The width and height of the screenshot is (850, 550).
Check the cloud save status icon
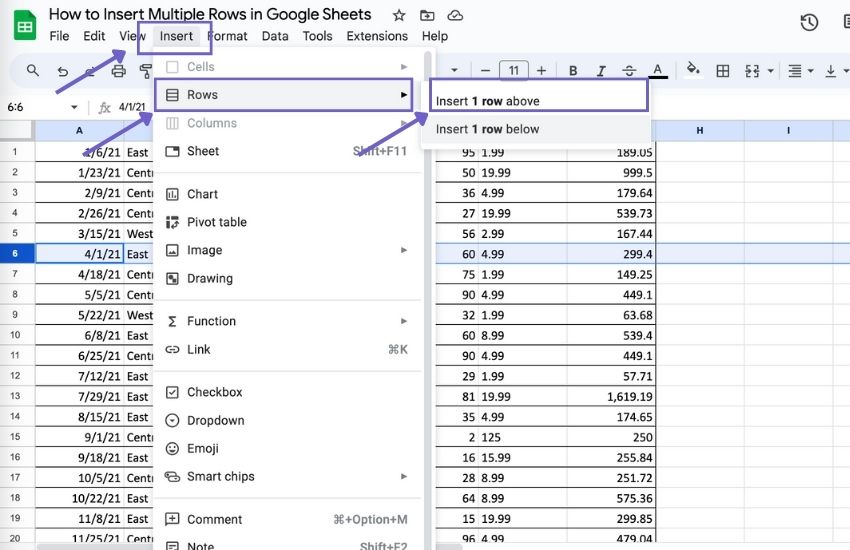coord(455,15)
